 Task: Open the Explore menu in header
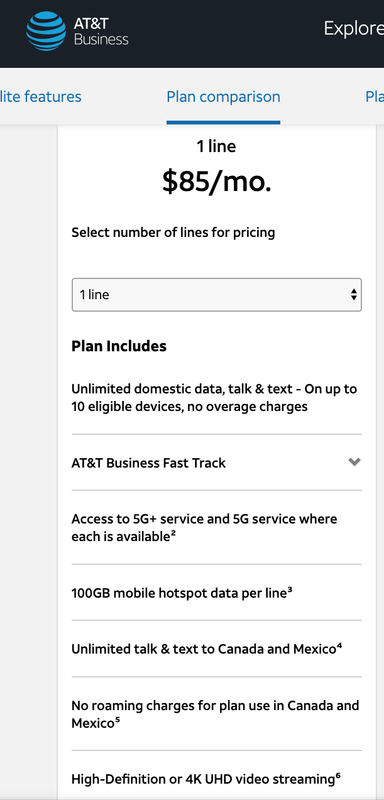click(x=354, y=29)
